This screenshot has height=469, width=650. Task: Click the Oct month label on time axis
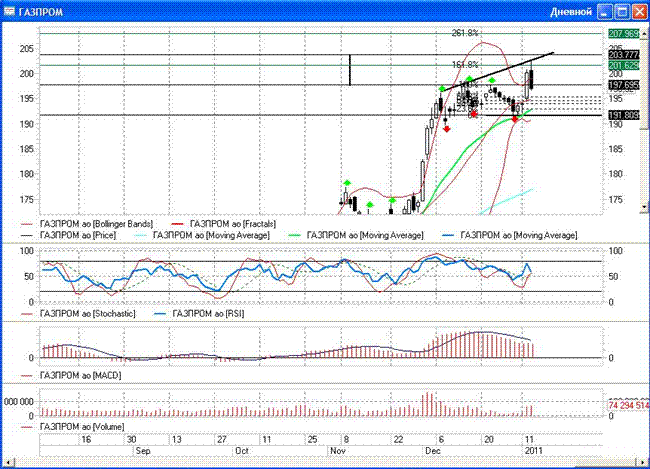coord(242,451)
